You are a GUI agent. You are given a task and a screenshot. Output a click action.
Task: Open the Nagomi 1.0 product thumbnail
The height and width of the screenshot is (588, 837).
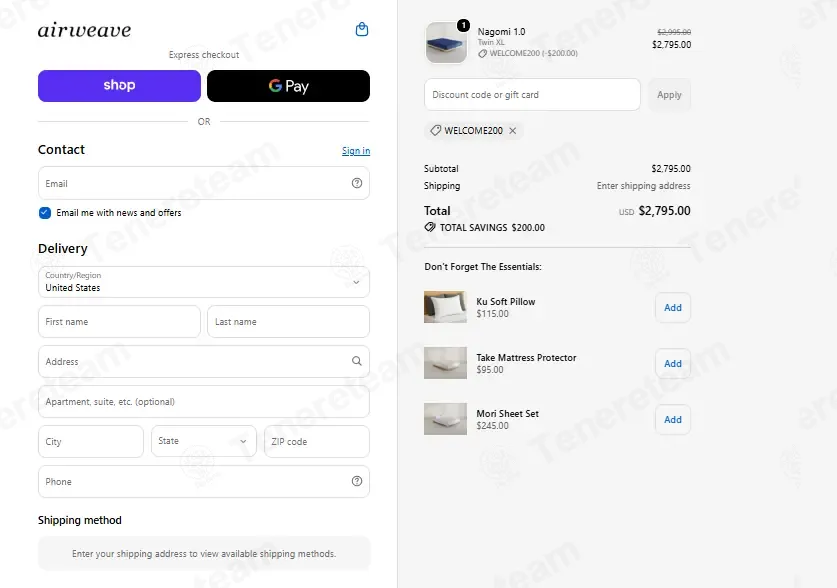coord(446,43)
